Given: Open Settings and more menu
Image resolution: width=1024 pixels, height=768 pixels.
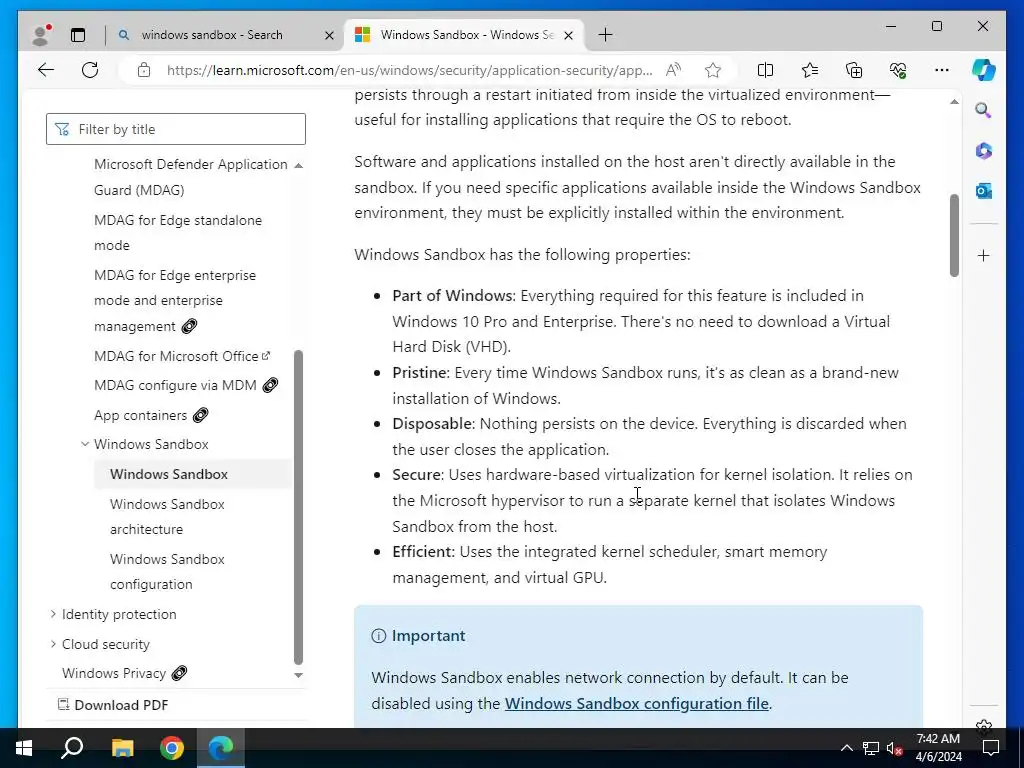Looking at the screenshot, I should tap(942, 70).
